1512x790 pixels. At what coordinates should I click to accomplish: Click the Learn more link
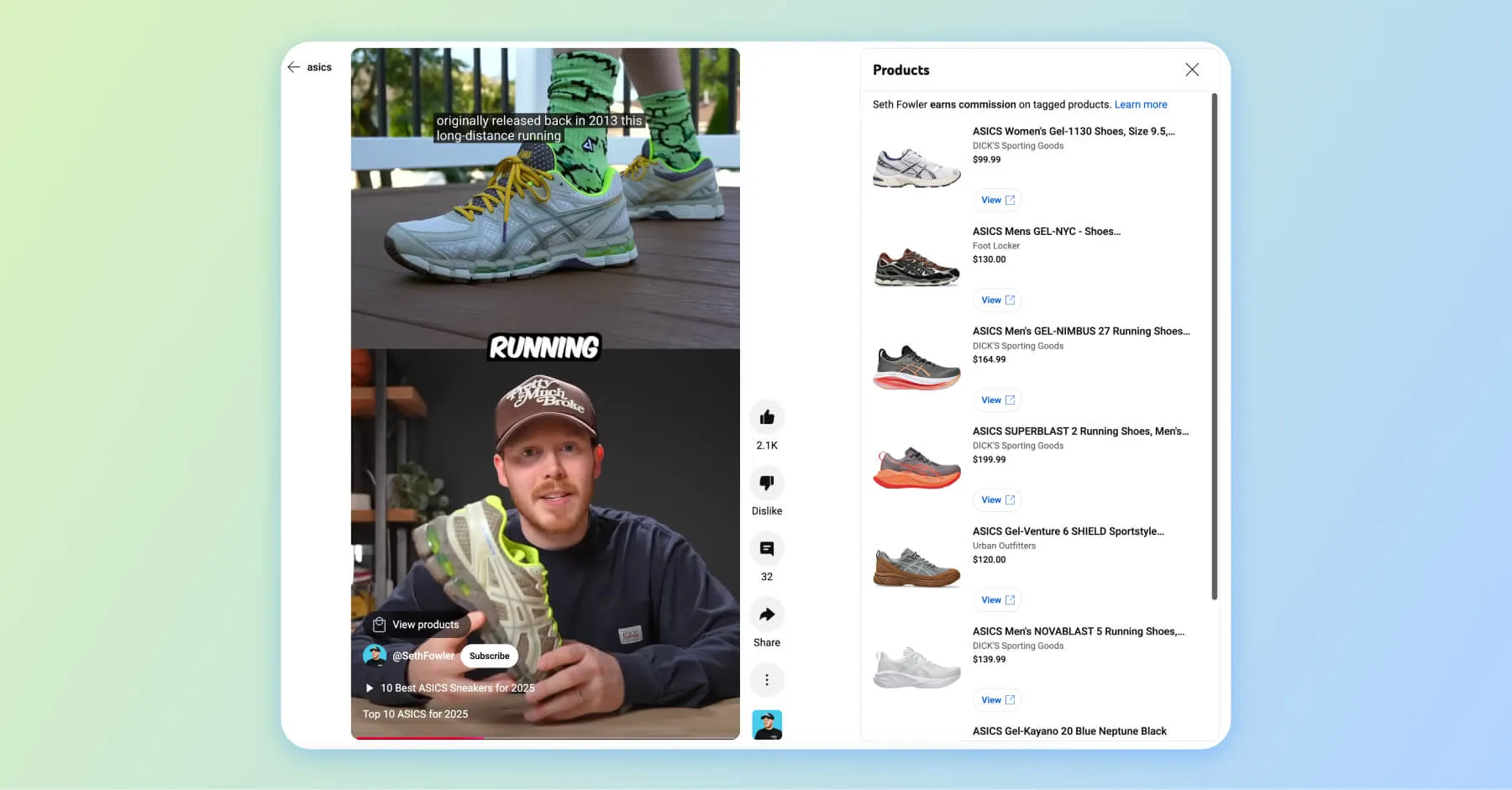point(1141,105)
